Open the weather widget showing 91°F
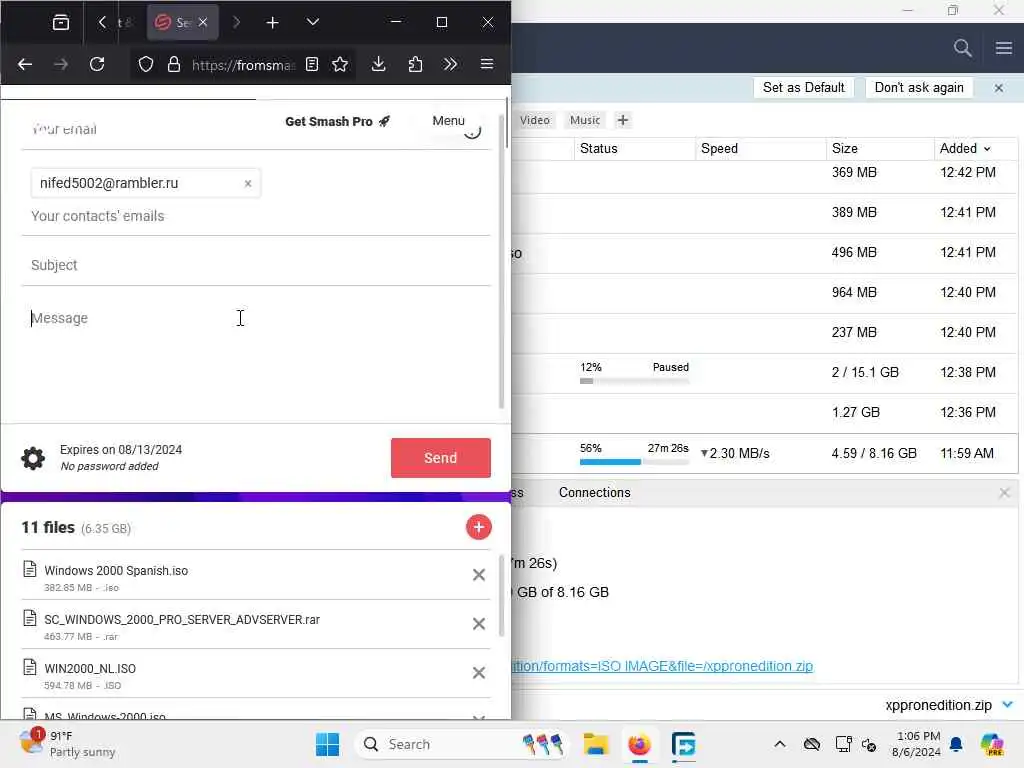 pyautogui.click(x=67, y=744)
